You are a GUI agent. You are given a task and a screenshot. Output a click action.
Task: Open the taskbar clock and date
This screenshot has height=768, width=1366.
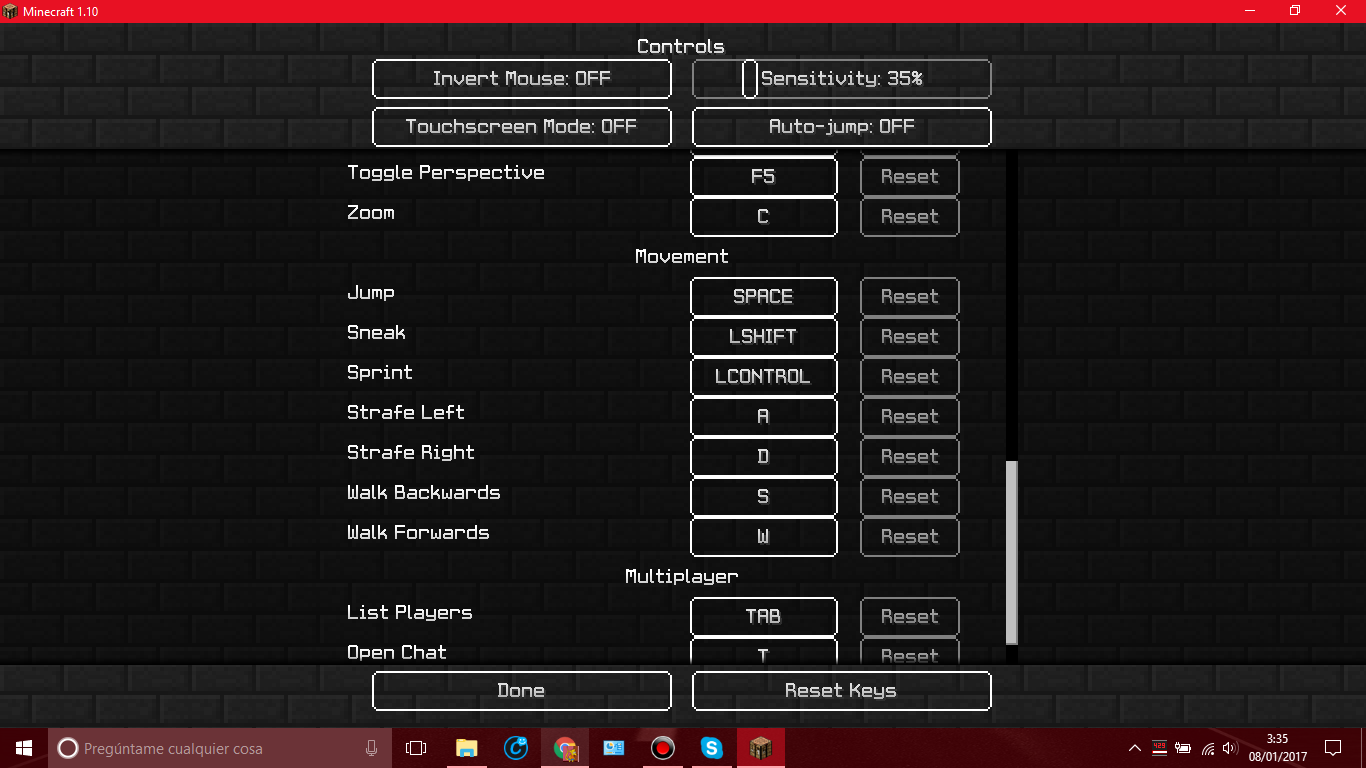[1277, 748]
